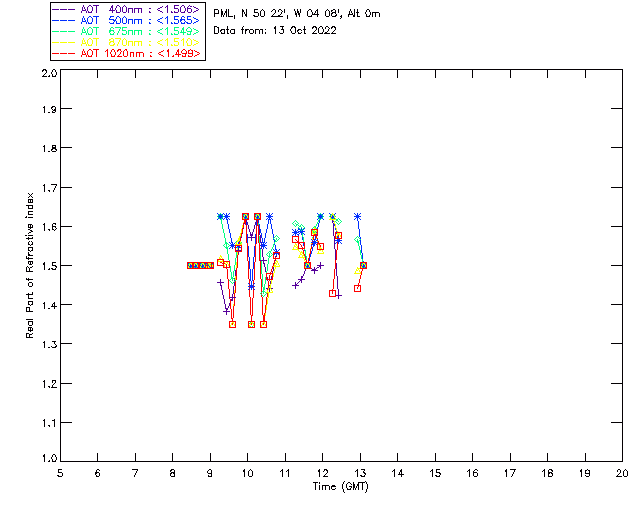Click the x-axis tick label 16
The height and width of the screenshot is (512, 640).
coord(472,473)
